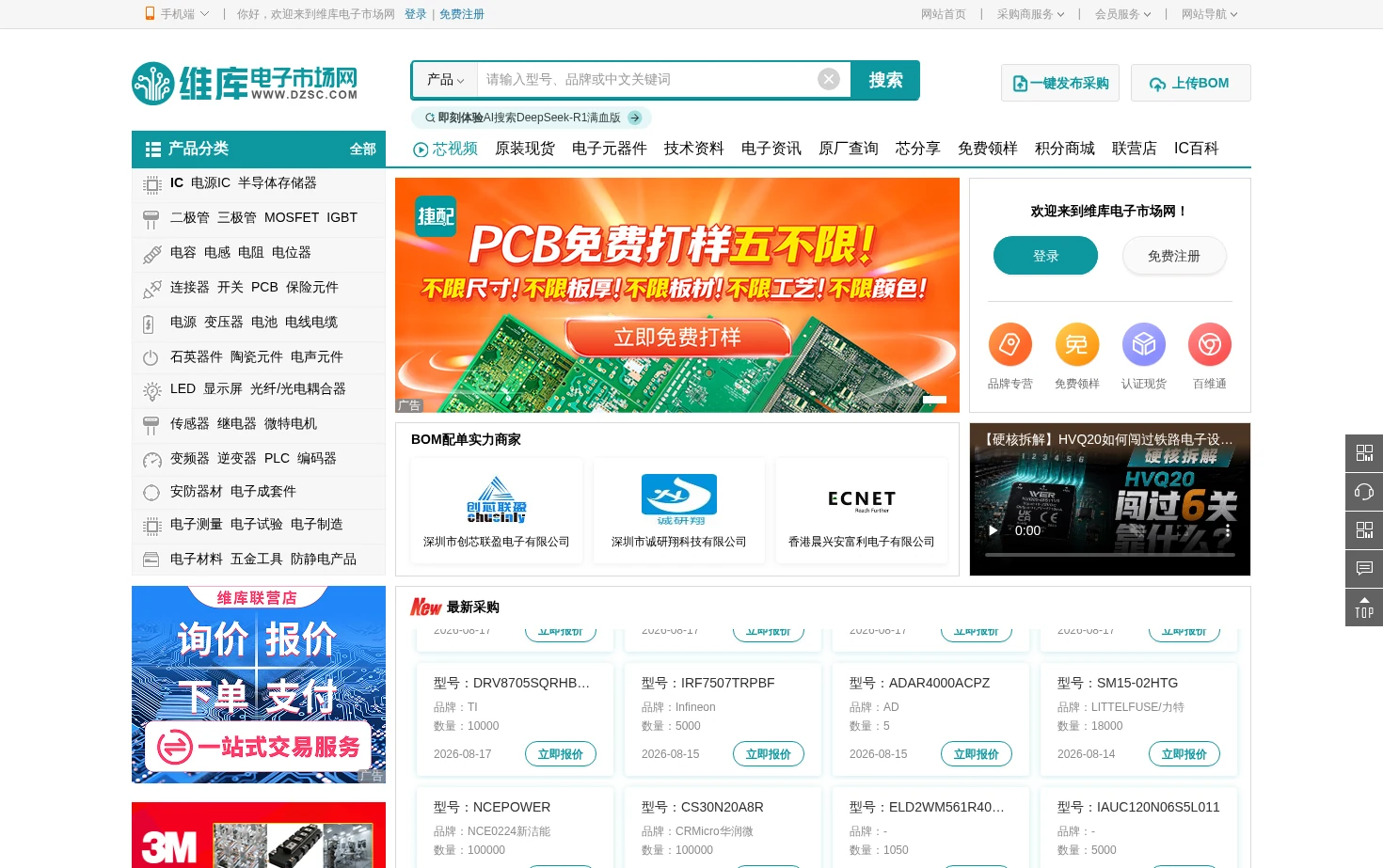Image resolution: width=1383 pixels, height=868 pixels.
Task: Click the 变频器 row gauge icon
Action: point(151,460)
